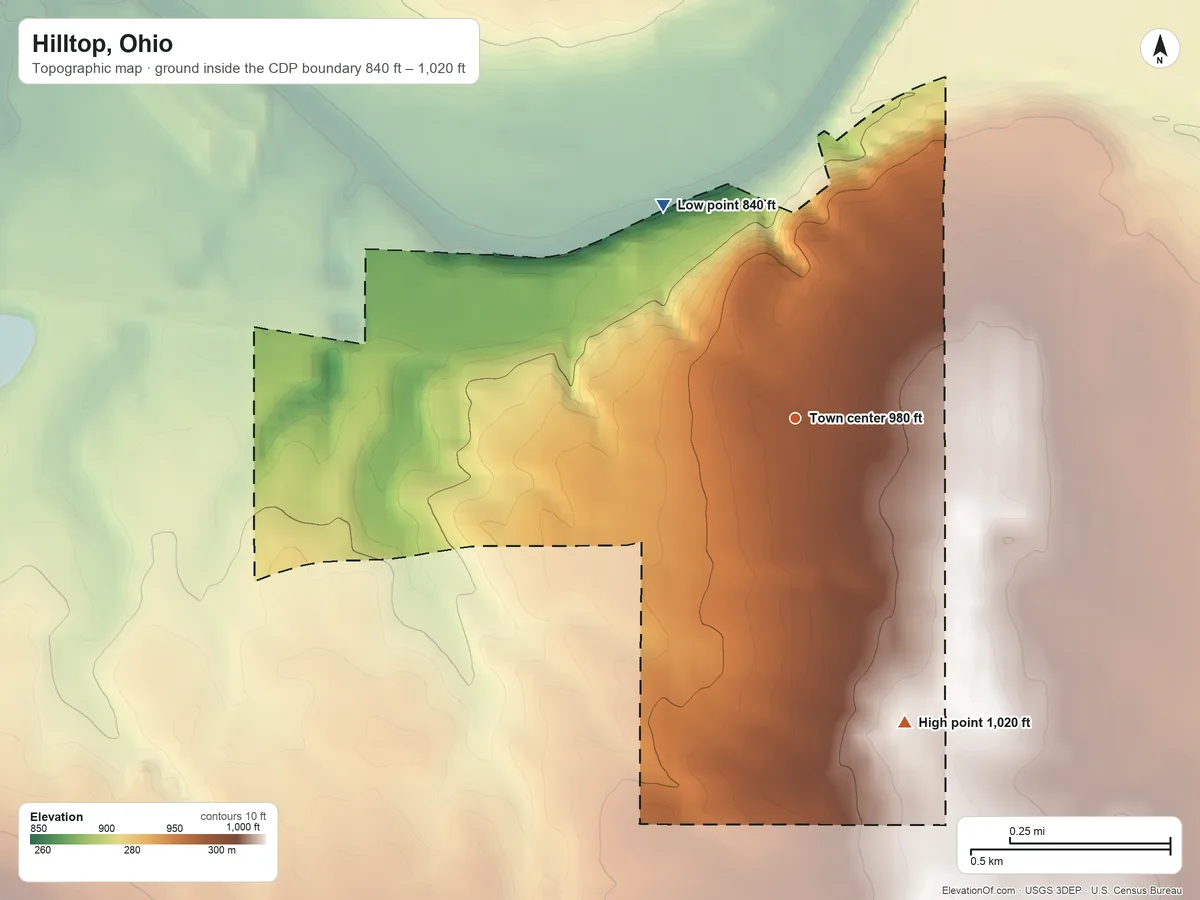The height and width of the screenshot is (900, 1200).
Task: Click the 'Hilltop, Ohio' map title
Action: [102, 44]
